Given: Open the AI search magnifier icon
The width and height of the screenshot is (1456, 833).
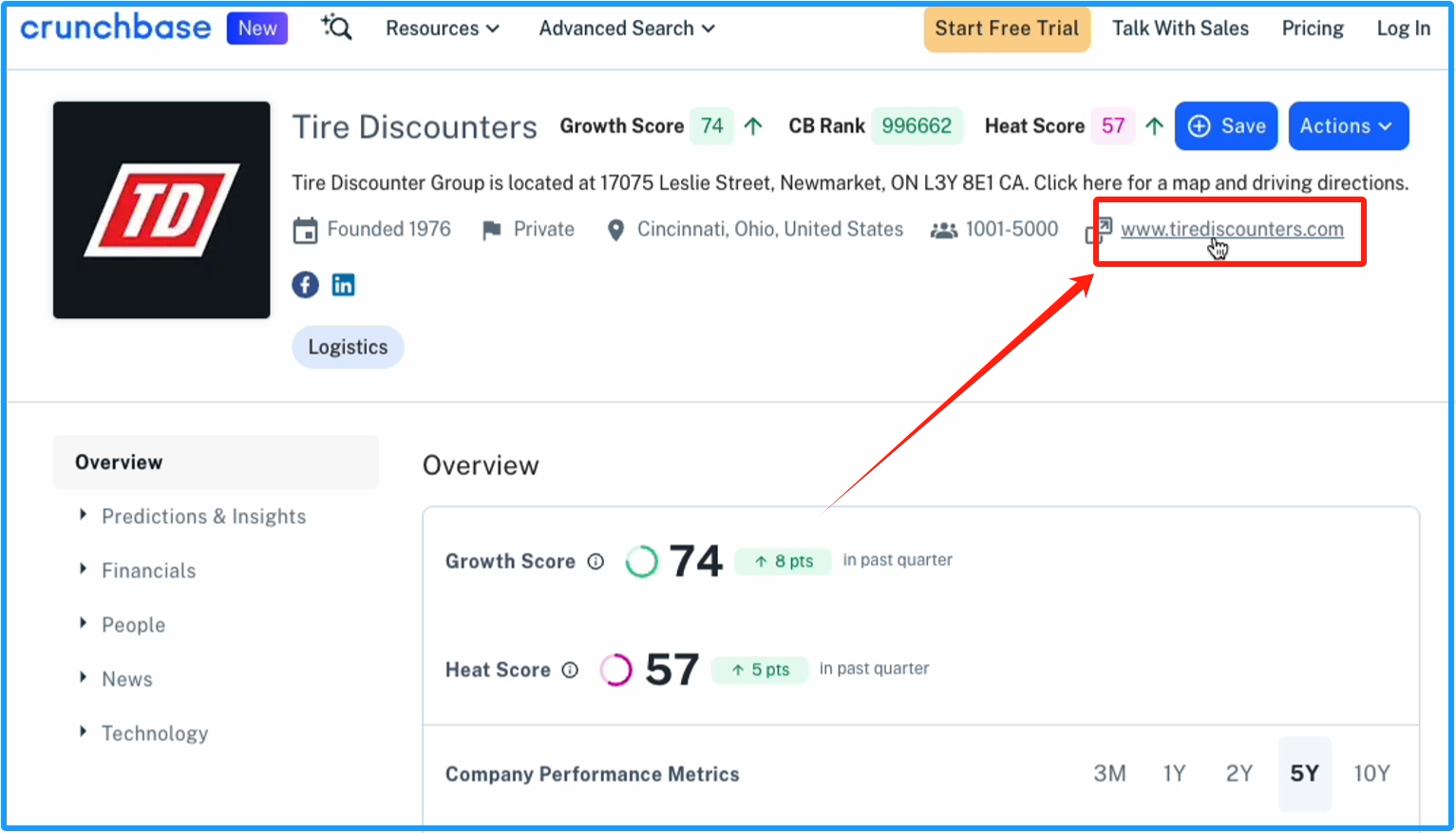Looking at the screenshot, I should [336, 28].
